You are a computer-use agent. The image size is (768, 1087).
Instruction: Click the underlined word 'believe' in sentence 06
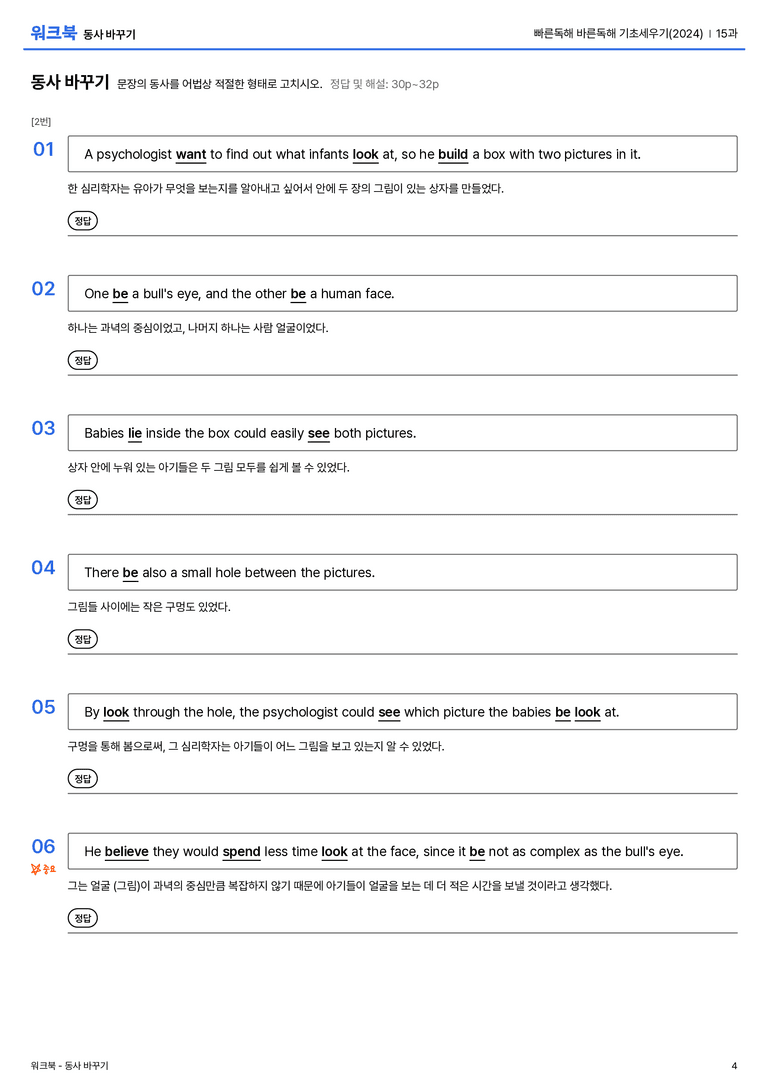coord(127,851)
